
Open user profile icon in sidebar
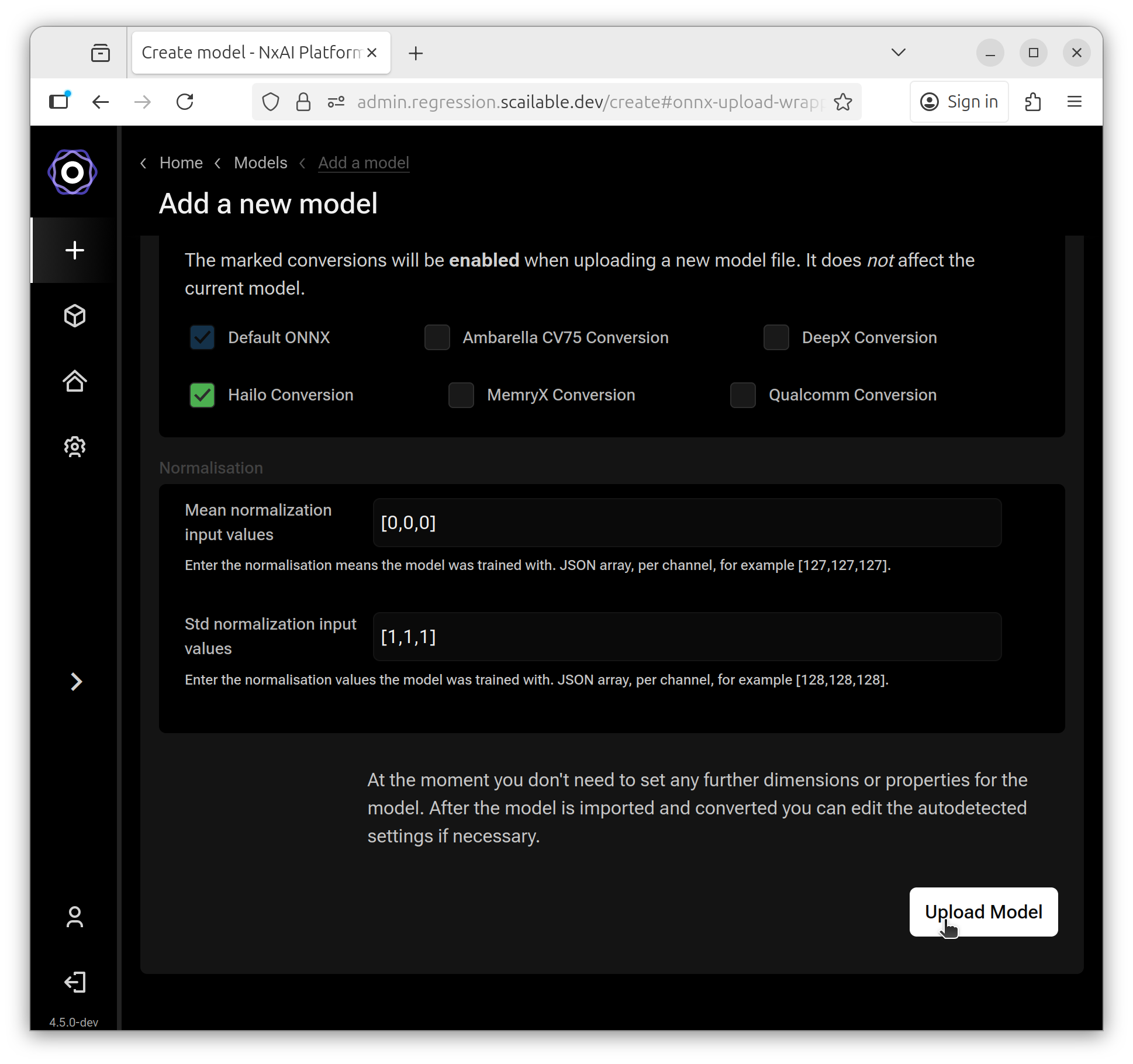point(75,917)
